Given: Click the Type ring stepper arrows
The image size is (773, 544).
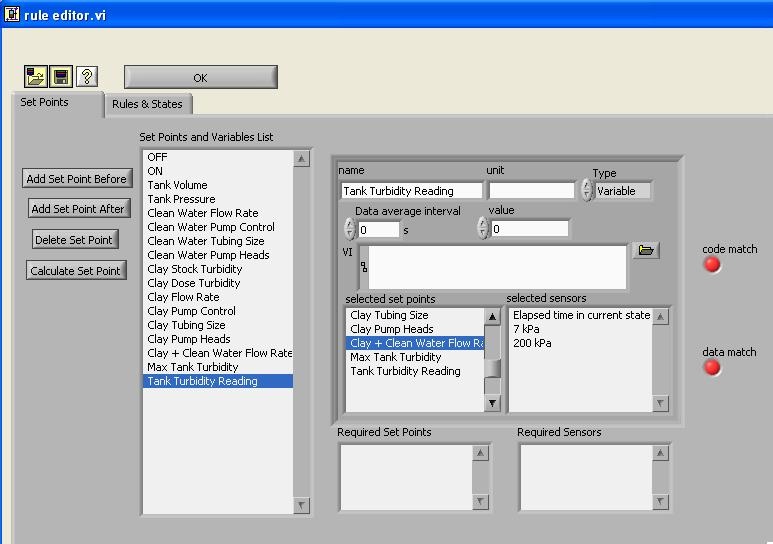Looking at the screenshot, I should point(586,190).
